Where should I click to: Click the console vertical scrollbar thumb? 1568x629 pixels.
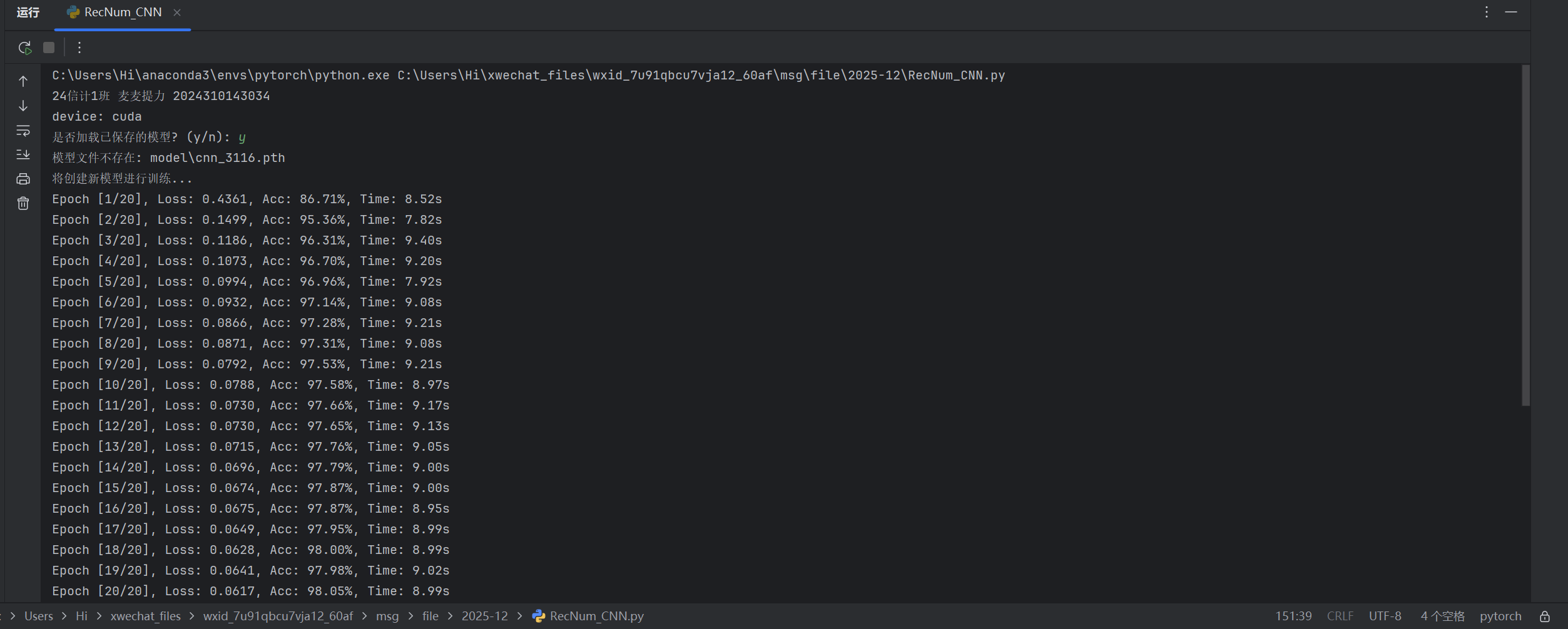[x=1526, y=235]
